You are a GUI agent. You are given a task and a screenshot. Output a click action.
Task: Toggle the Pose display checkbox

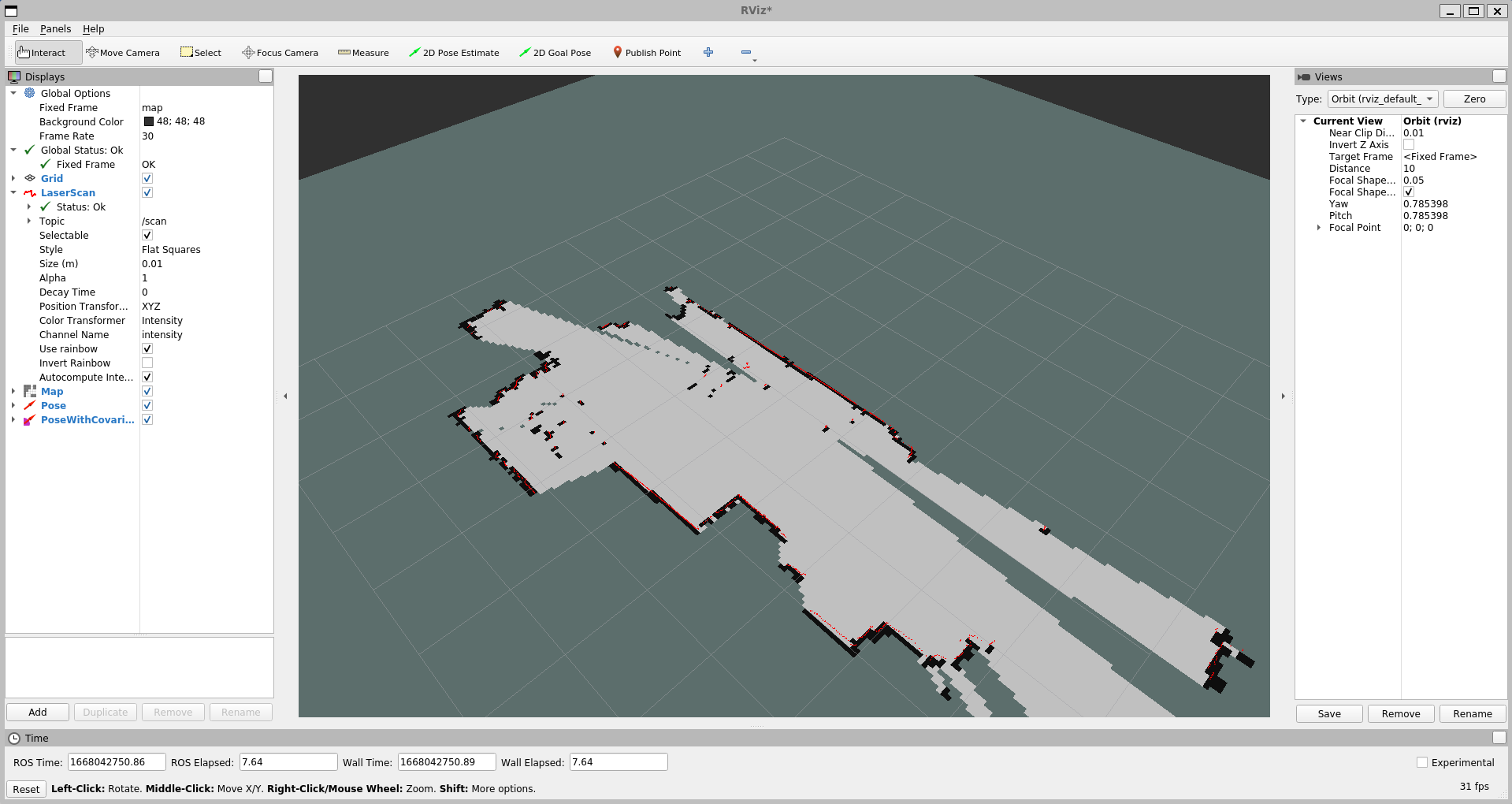[x=147, y=405]
